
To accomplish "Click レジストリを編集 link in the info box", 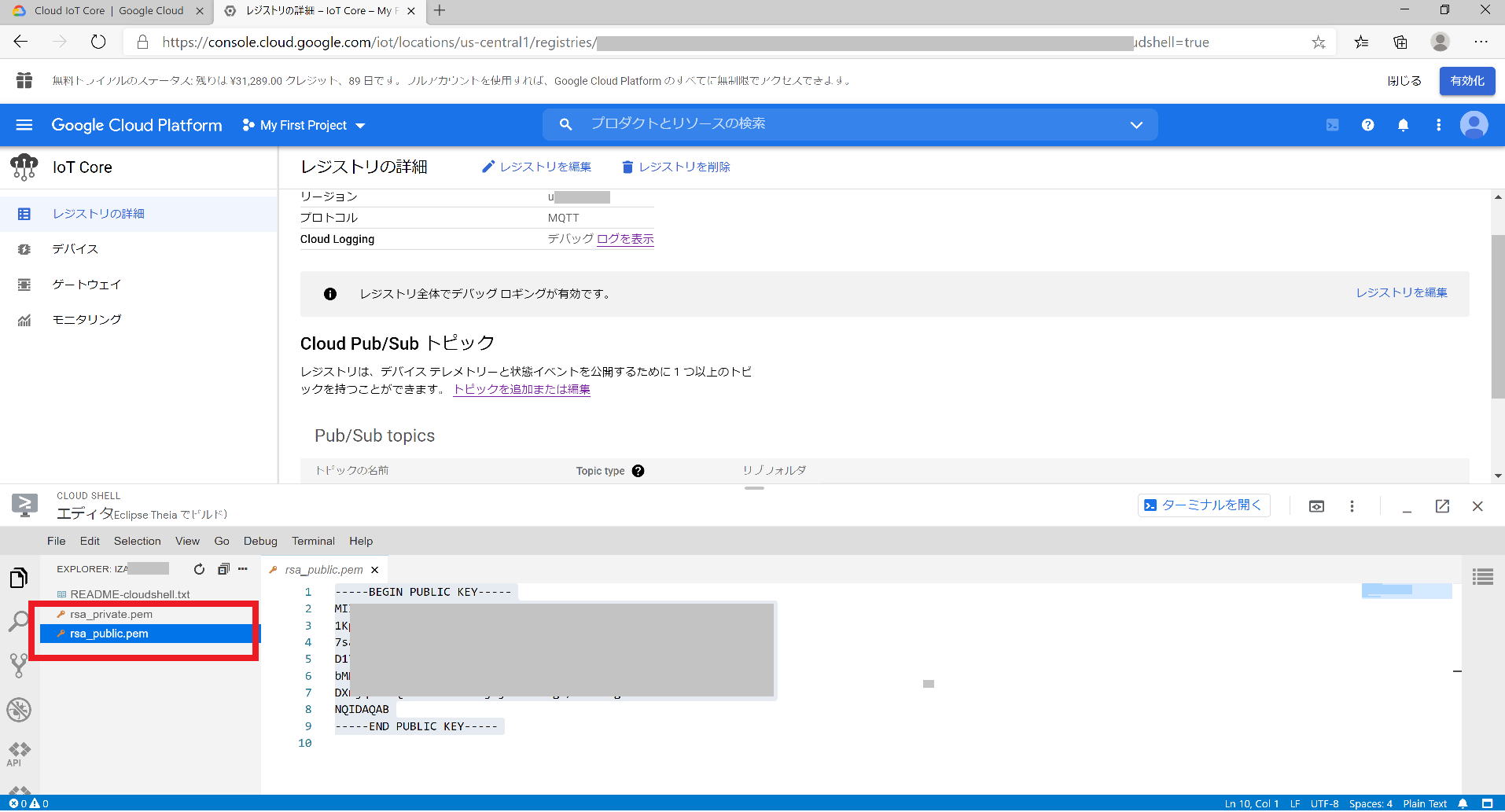I will click(1401, 292).
